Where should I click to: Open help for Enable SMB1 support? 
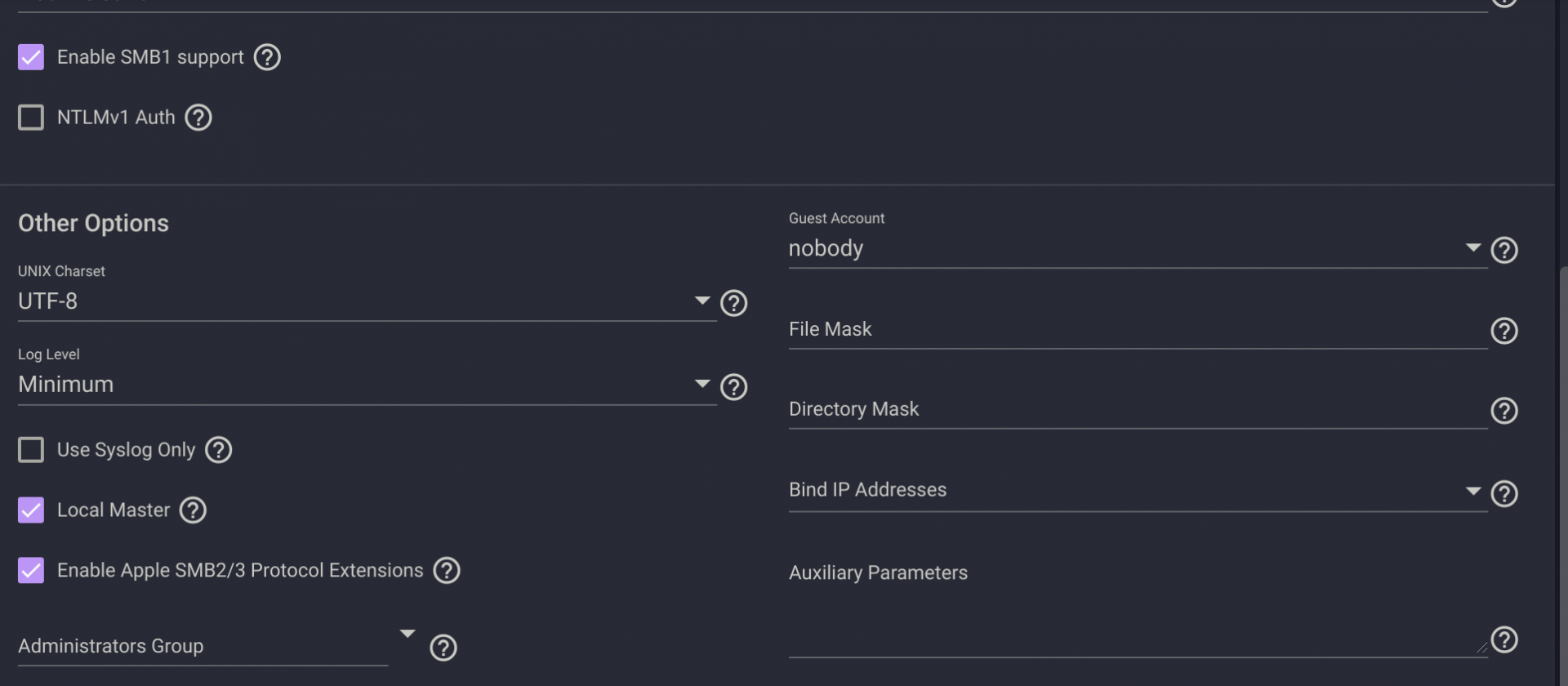pyautogui.click(x=267, y=57)
